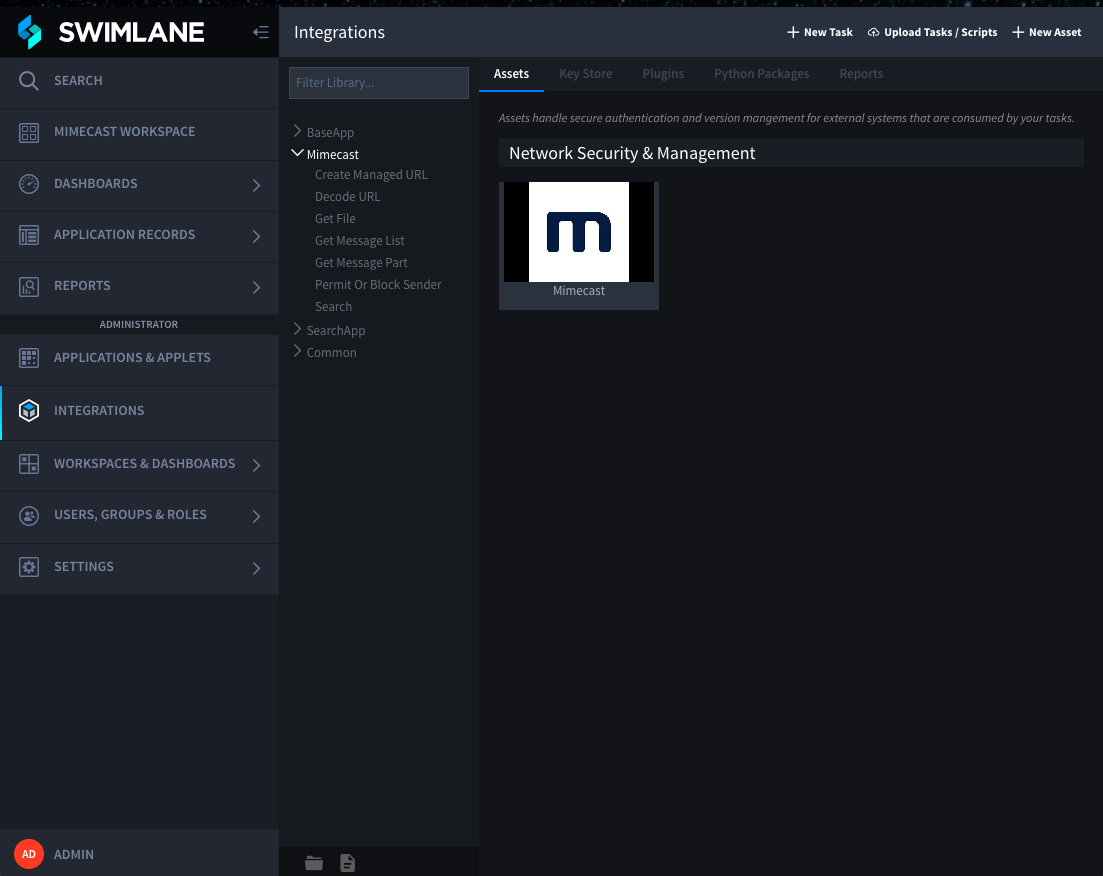The height and width of the screenshot is (876, 1103).
Task: Expand the BaseApp tree node
Action: (297, 131)
